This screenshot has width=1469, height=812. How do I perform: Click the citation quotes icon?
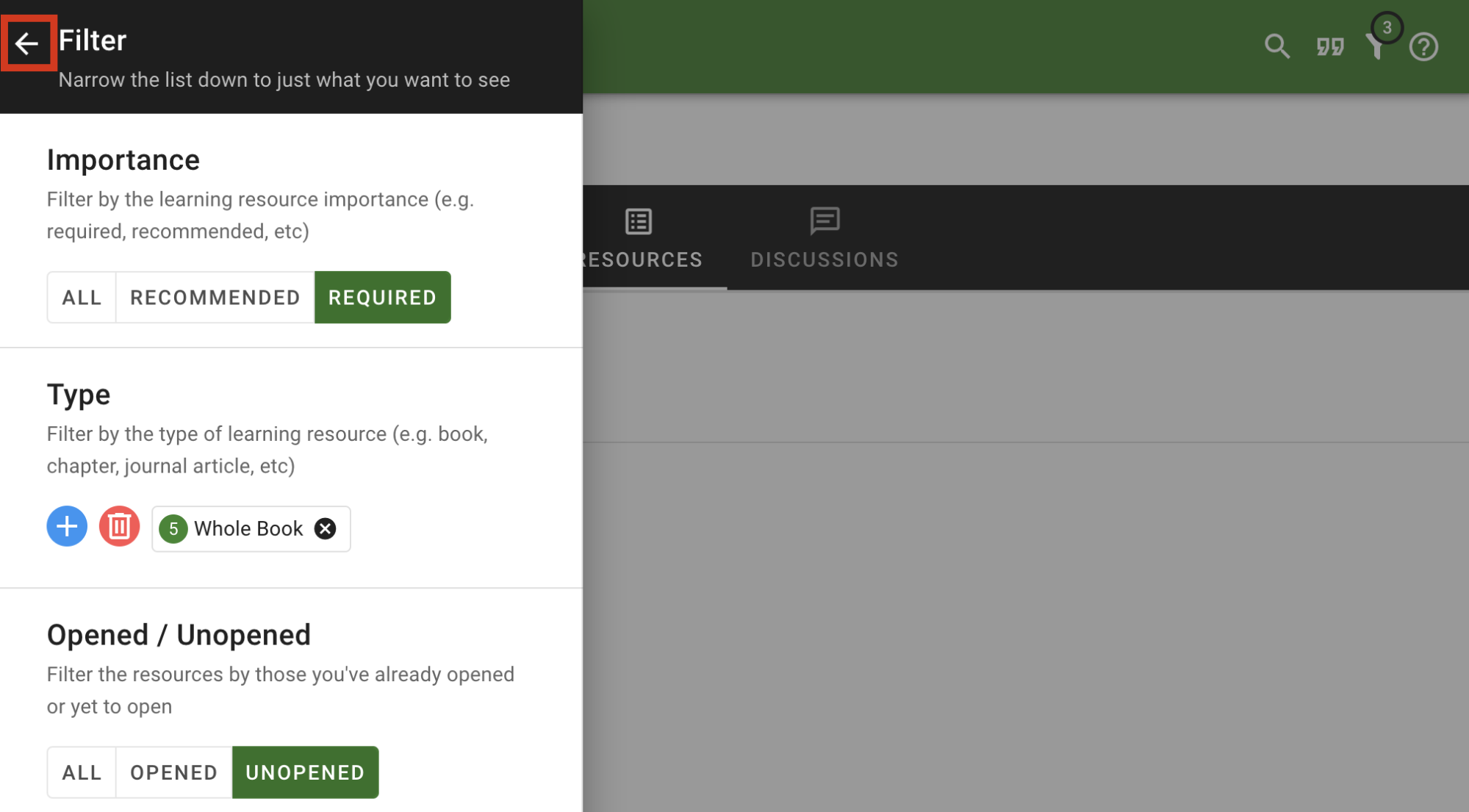click(1329, 47)
